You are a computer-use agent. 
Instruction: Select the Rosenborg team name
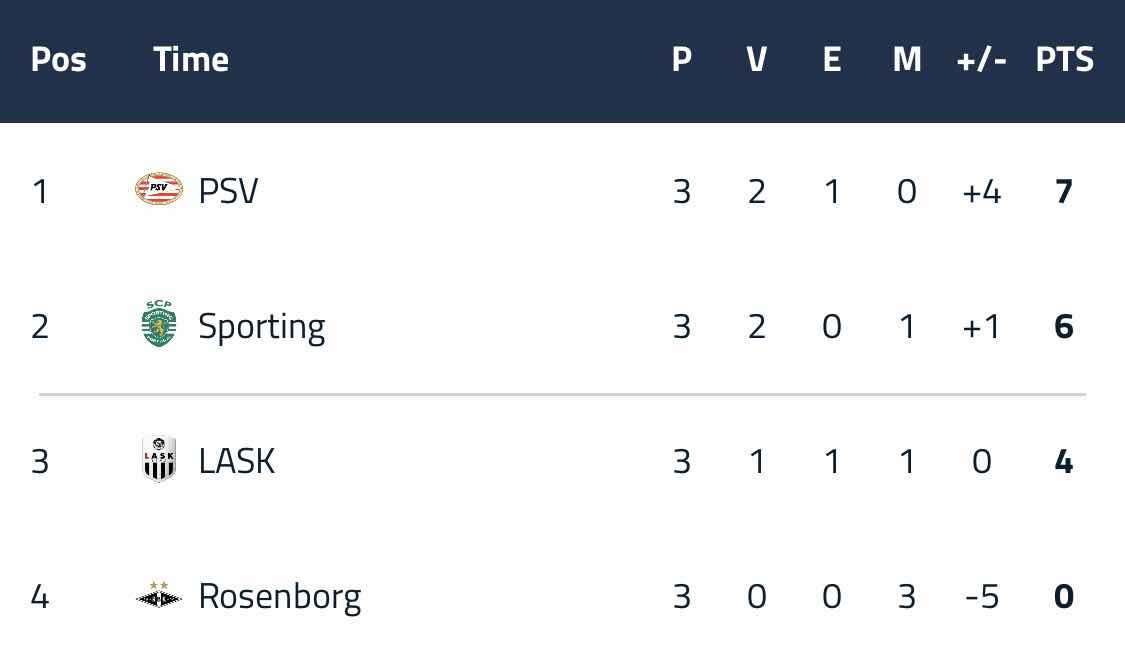280,597
